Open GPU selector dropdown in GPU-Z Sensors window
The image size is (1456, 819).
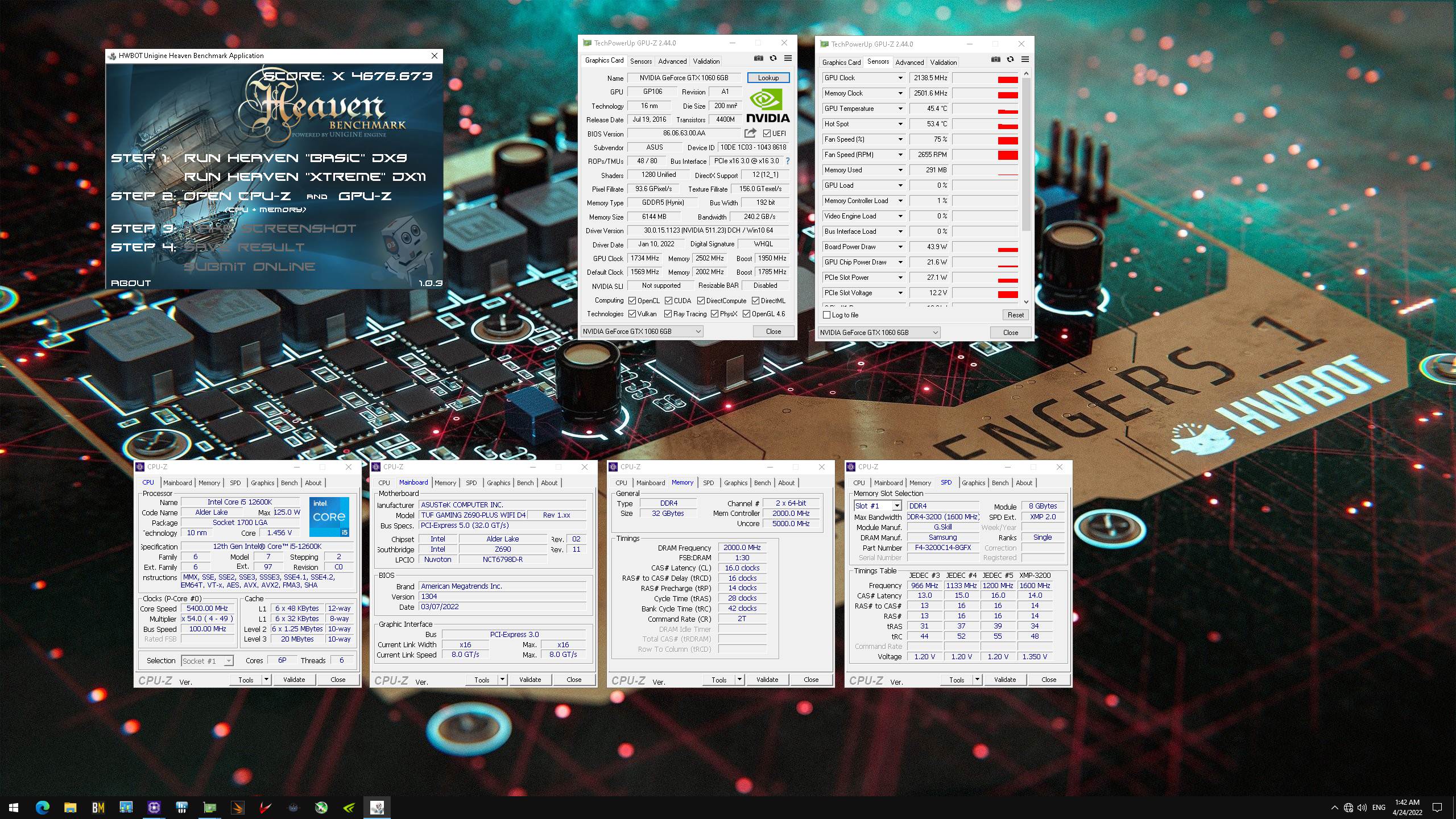coord(879,333)
